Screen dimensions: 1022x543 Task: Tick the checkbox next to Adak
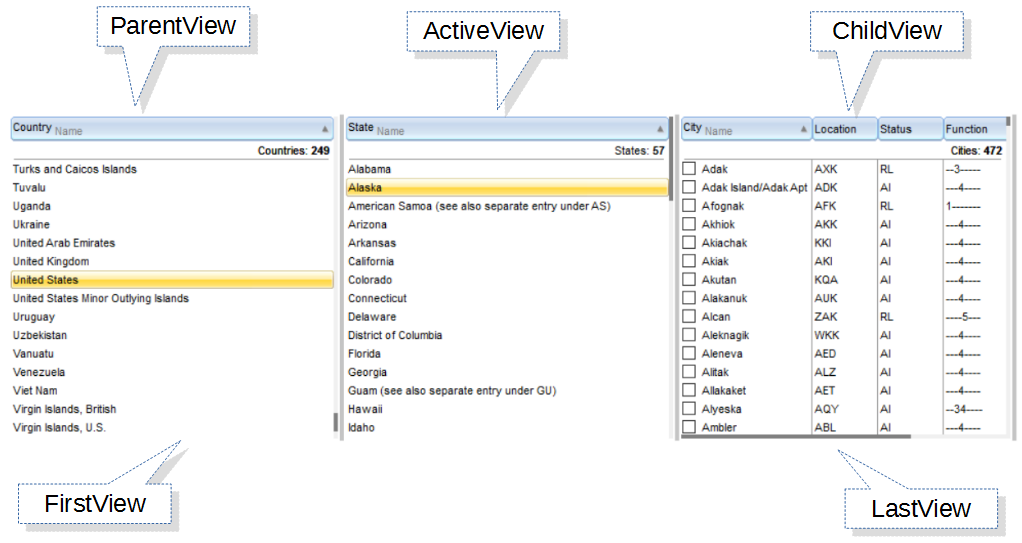point(689,169)
